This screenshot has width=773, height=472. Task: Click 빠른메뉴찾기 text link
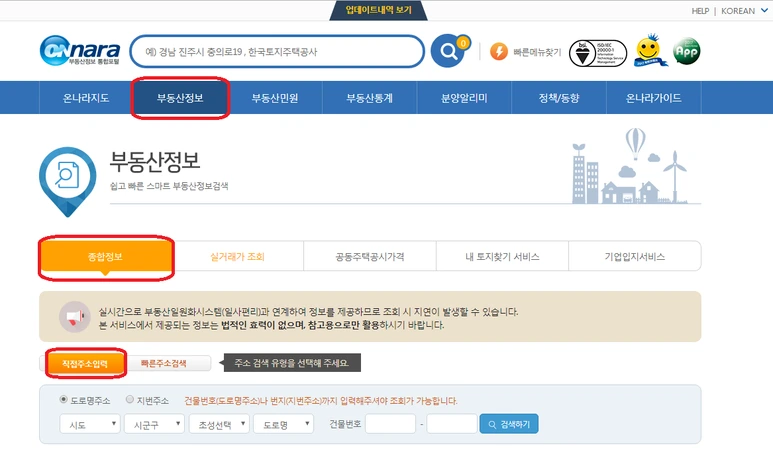click(537, 52)
